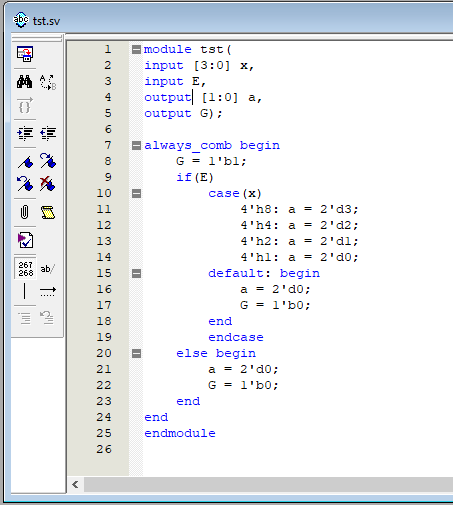453x505 pixels.
Task: Decrease indent of selected lines
Action: (x=48, y=133)
